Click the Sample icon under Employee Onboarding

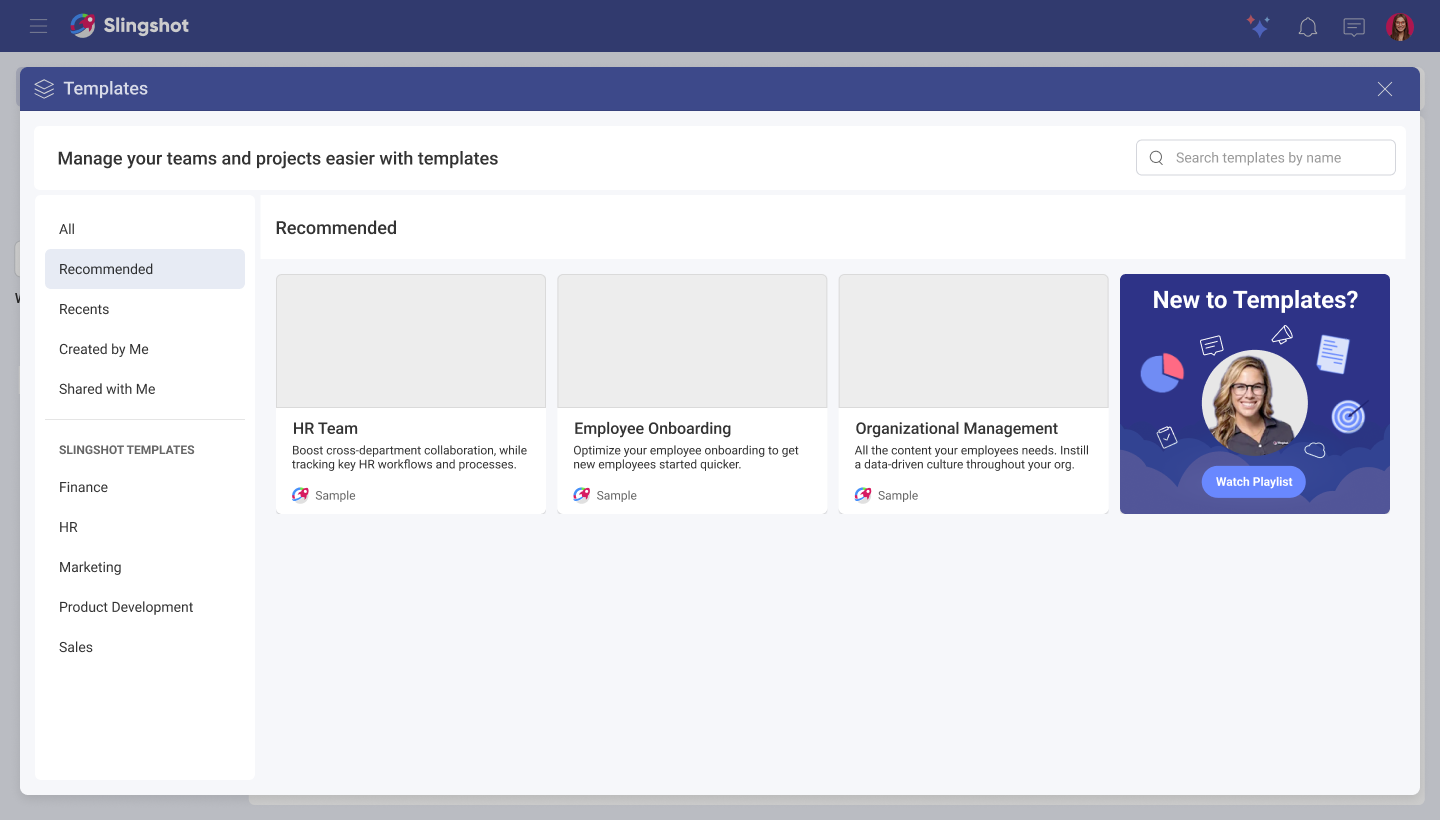coord(581,495)
